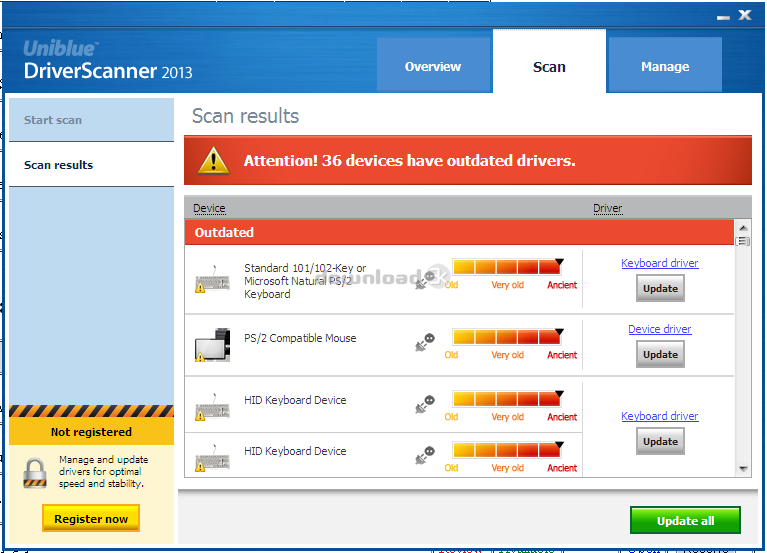
Task: Click the driver age bar for the PS/2 Compatible Mouse
Action: click(x=508, y=337)
